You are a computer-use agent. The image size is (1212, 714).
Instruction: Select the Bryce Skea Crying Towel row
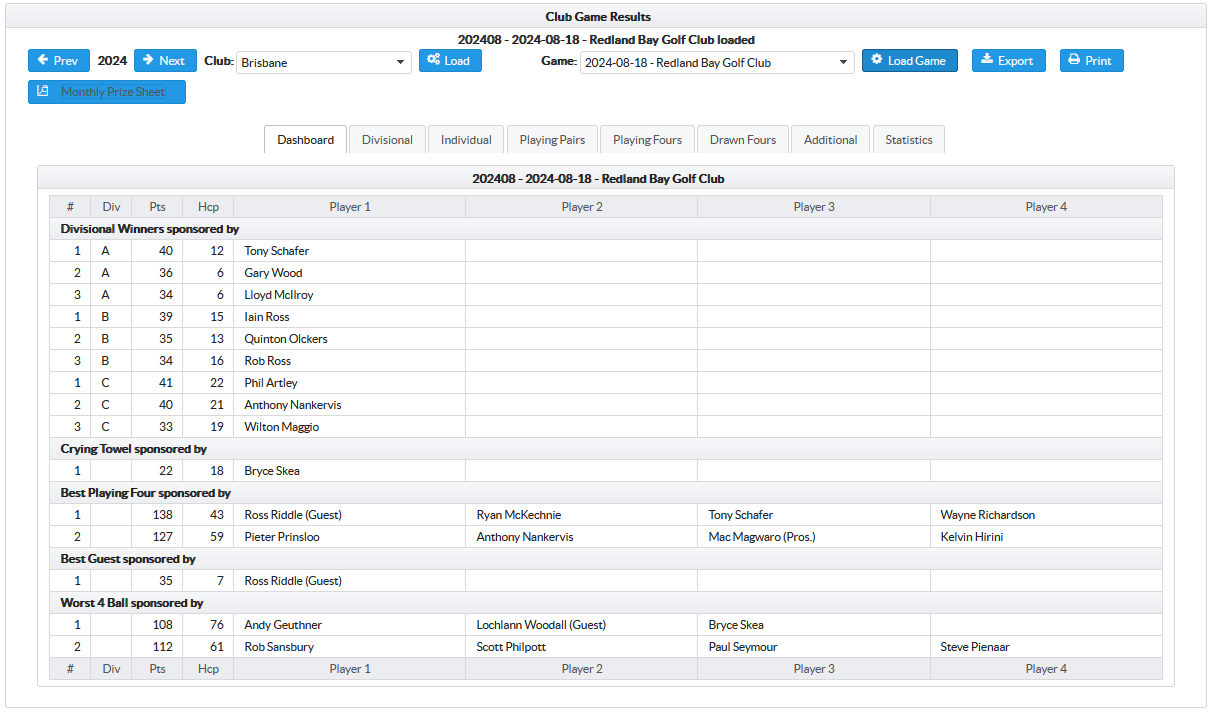tap(272, 471)
